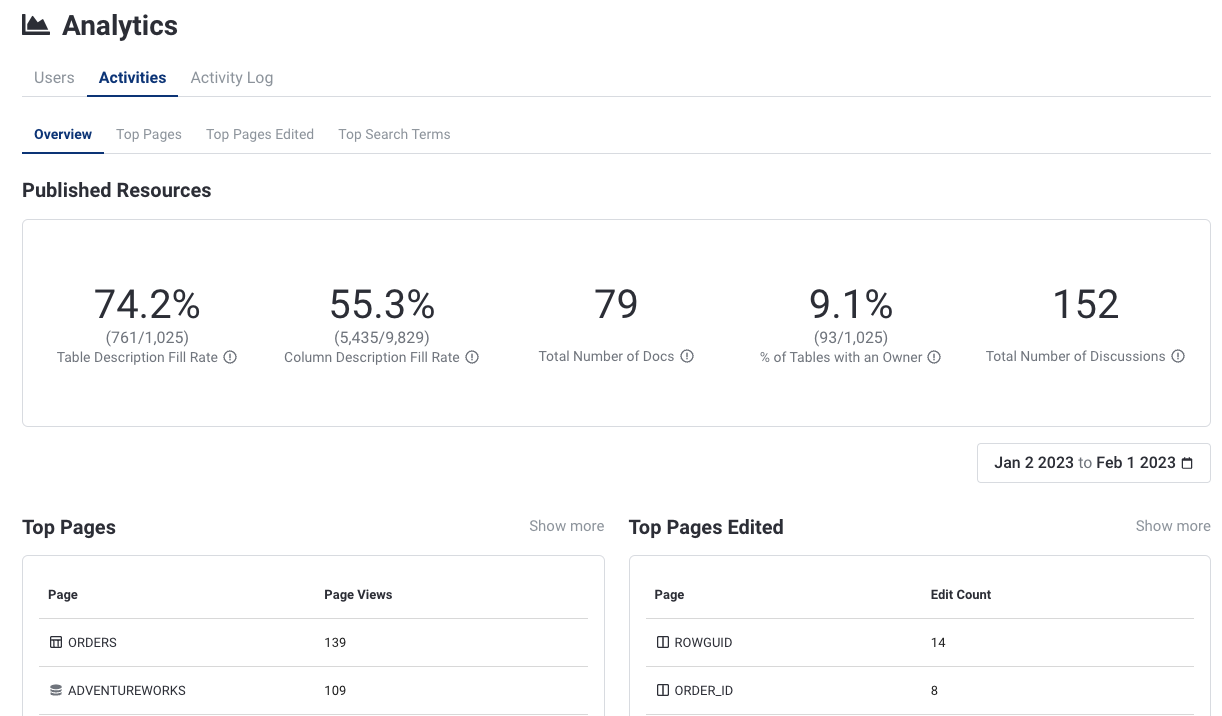The height and width of the screenshot is (716, 1222).
Task: Open the ORDERS page link
Action: (92, 642)
